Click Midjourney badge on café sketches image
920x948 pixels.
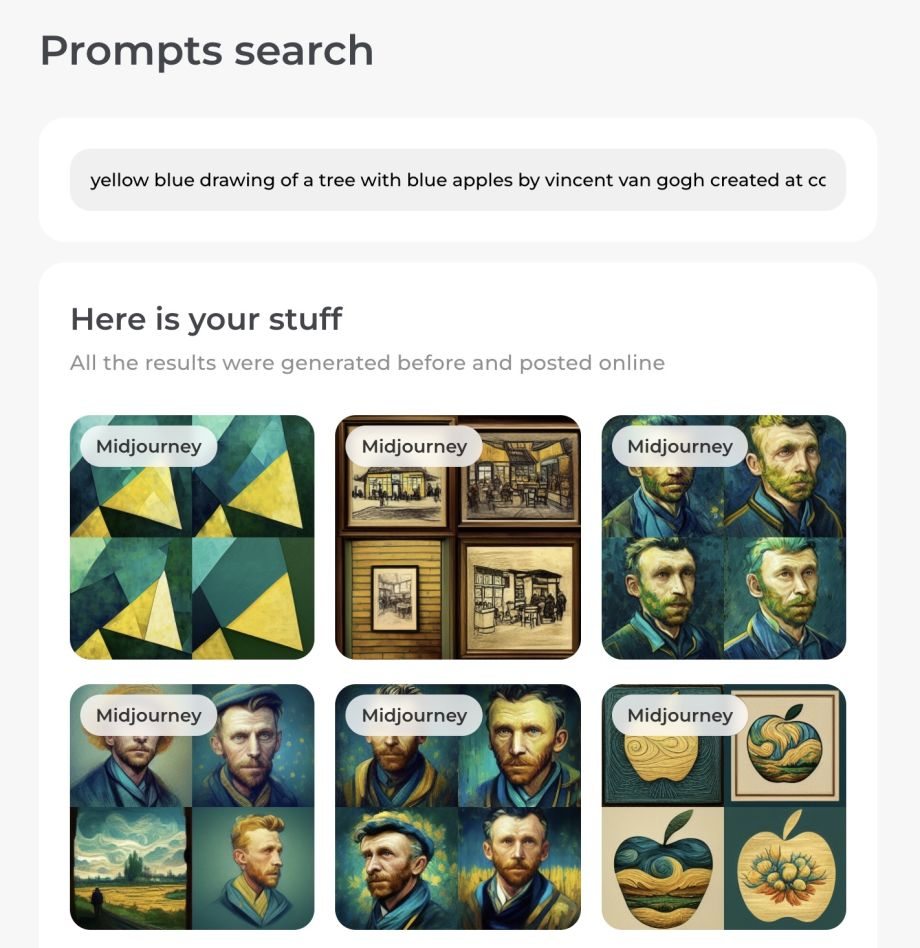pyautogui.click(x=414, y=446)
